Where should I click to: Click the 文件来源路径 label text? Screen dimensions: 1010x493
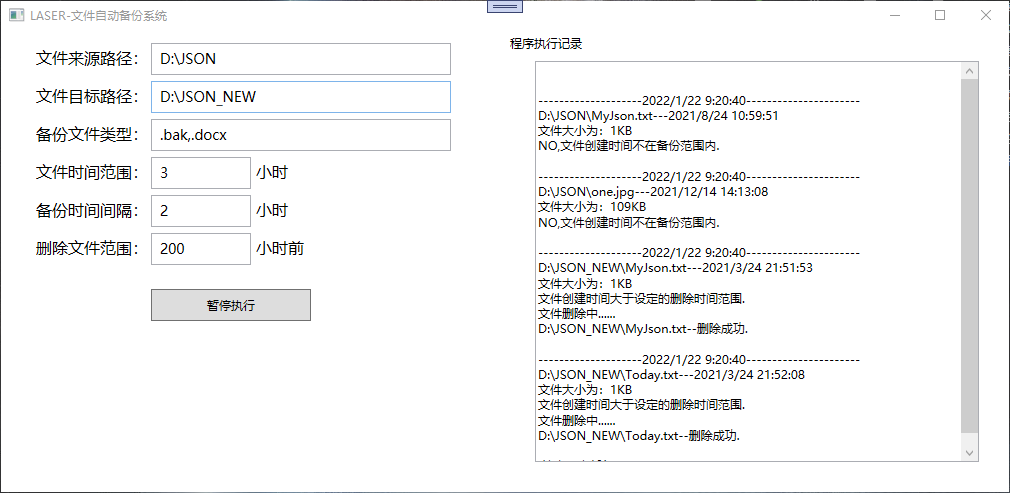coord(87,59)
